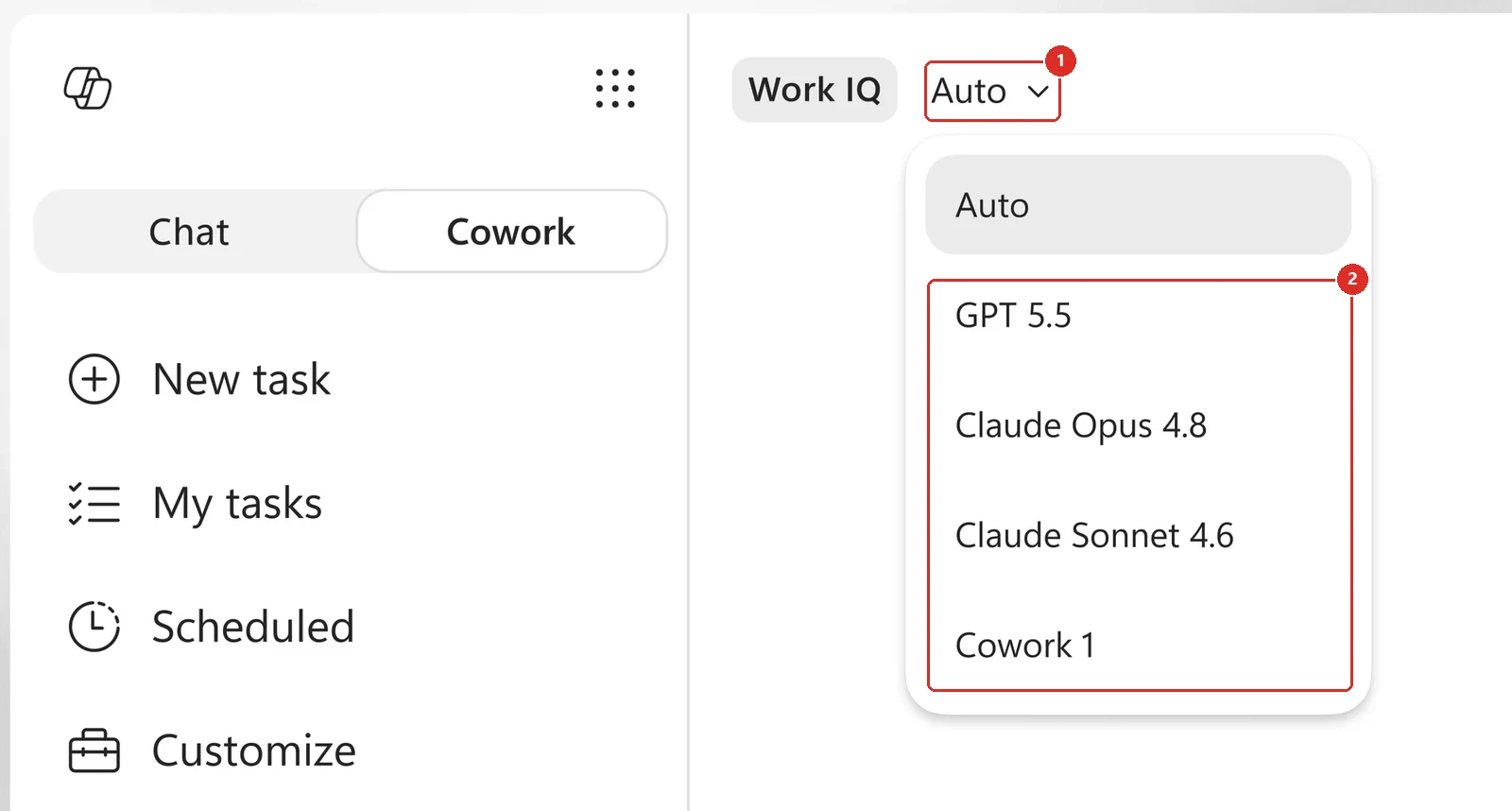Choose GPT 5.5 model option
Screen dimensions: 1512x811
tap(1139, 316)
